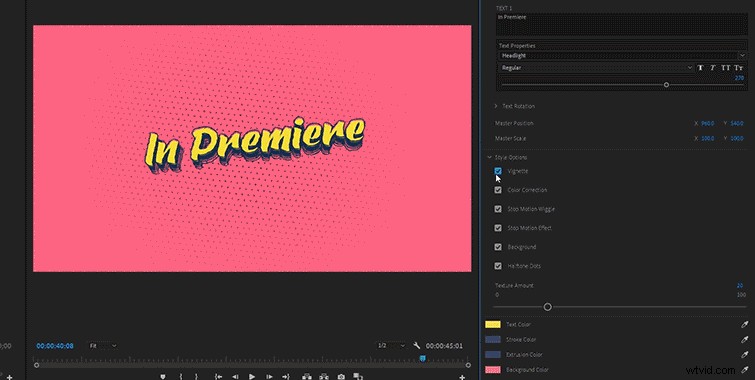Click the Extract button
755x380 pixels.
[324, 377]
